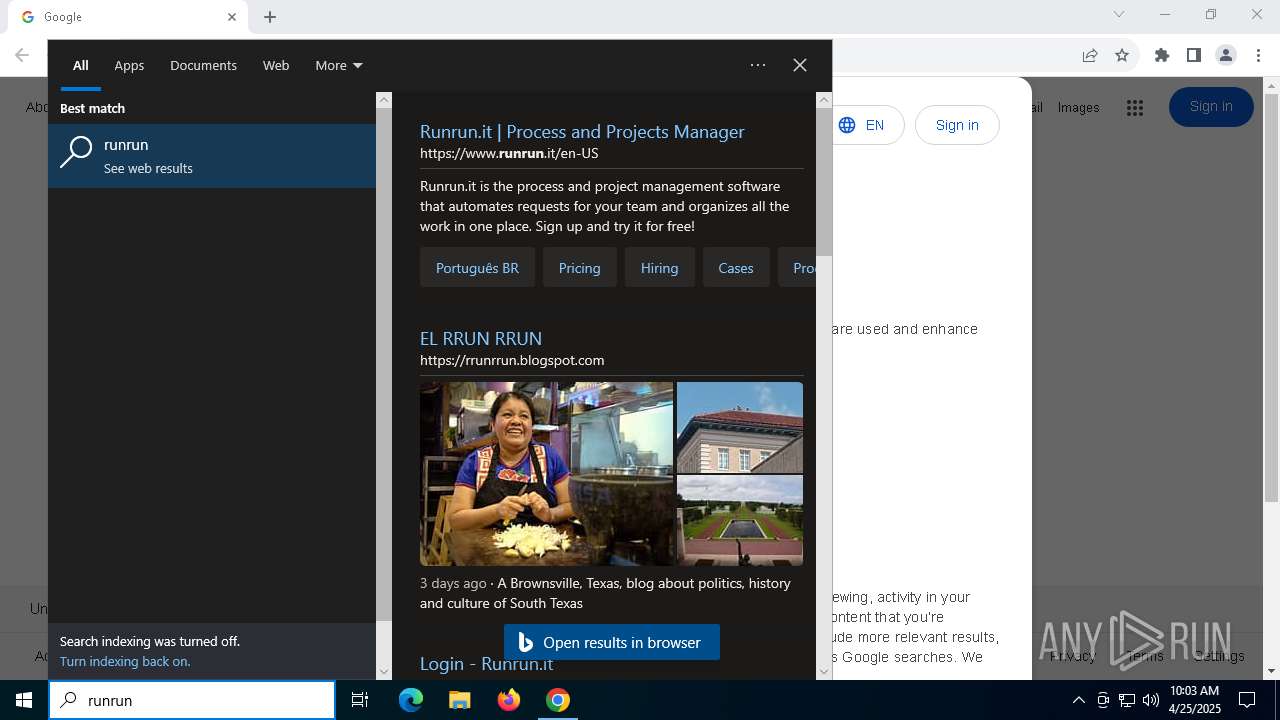Viewport: 1280px width, 720px height.
Task: Open network status tray icon
Action: 1127,700
